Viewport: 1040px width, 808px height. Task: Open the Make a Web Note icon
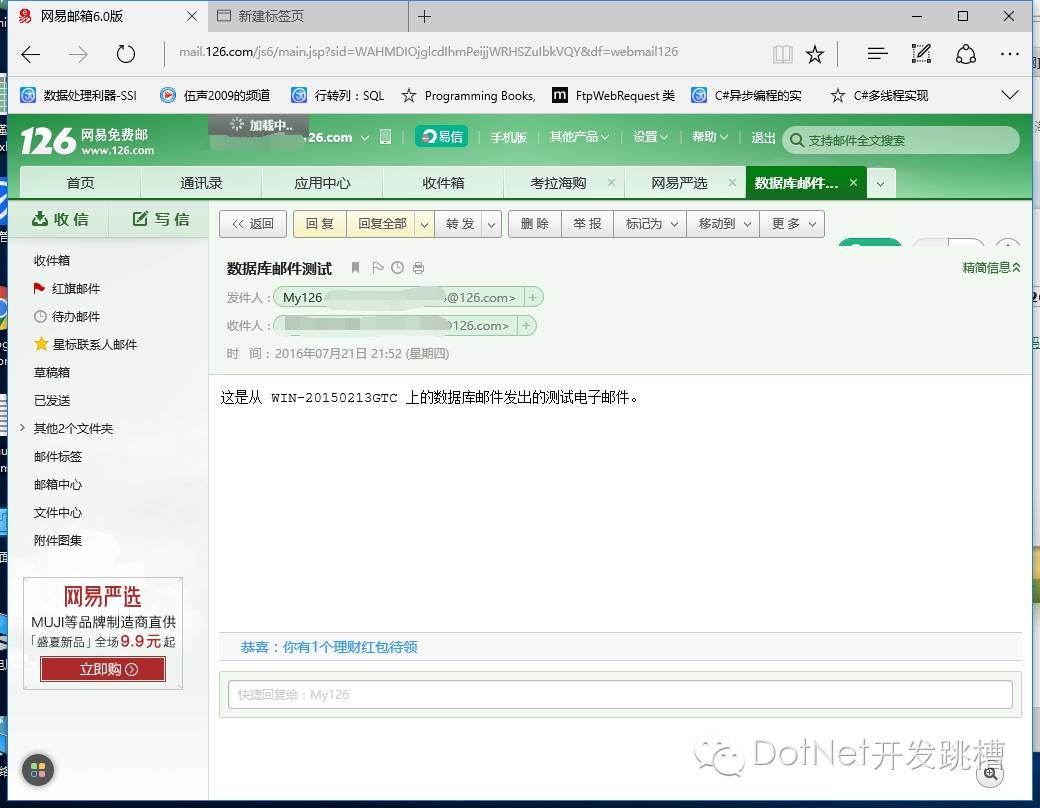(x=921, y=54)
